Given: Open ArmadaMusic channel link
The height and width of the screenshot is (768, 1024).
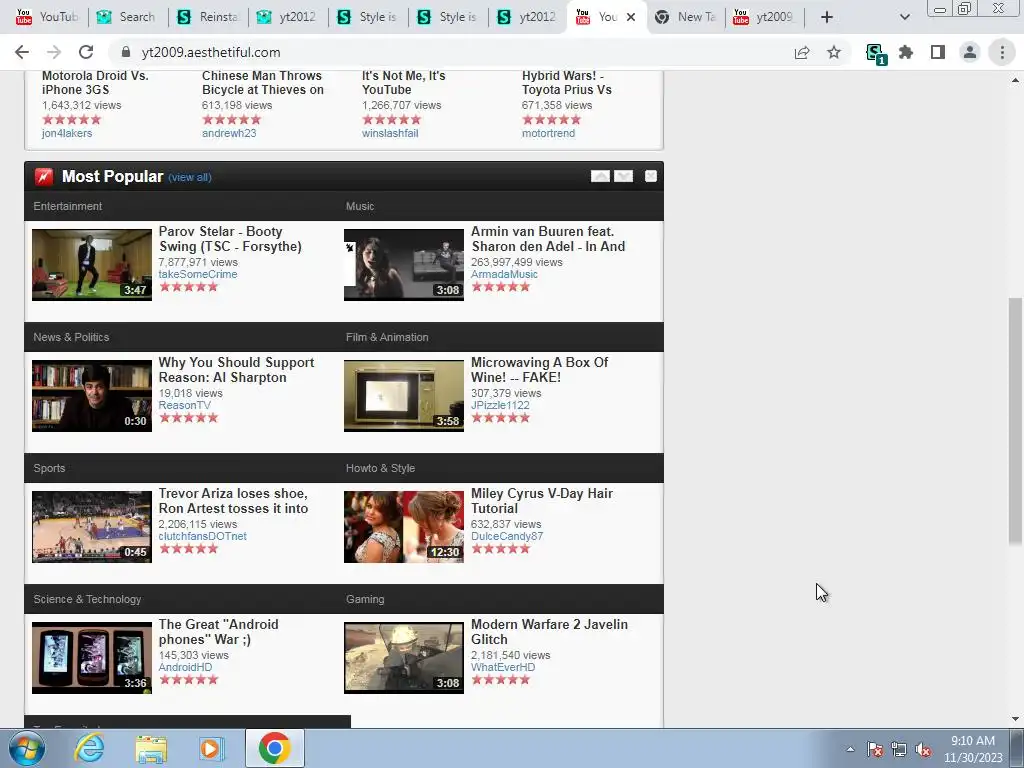Looking at the screenshot, I should pyautogui.click(x=504, y=274).
